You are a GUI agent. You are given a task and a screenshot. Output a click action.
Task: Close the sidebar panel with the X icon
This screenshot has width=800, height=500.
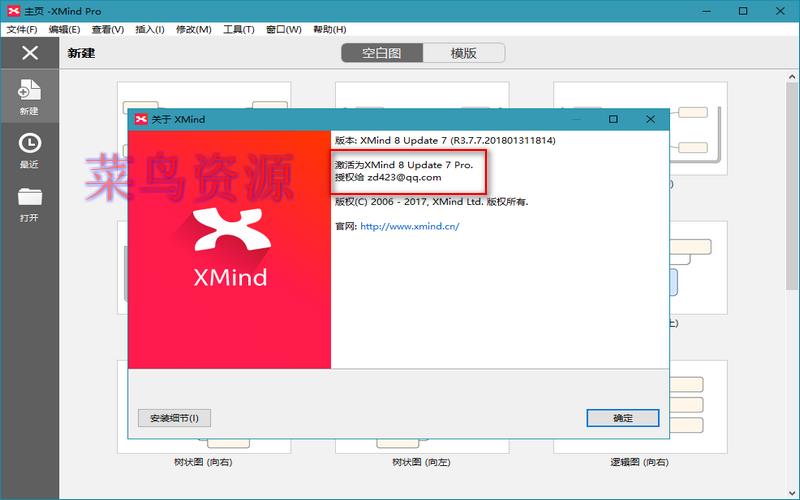tap(30, 53)
